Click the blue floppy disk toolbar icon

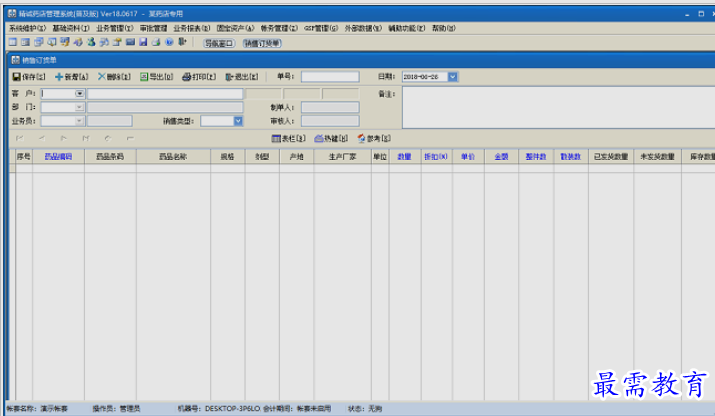pos(143,42)
